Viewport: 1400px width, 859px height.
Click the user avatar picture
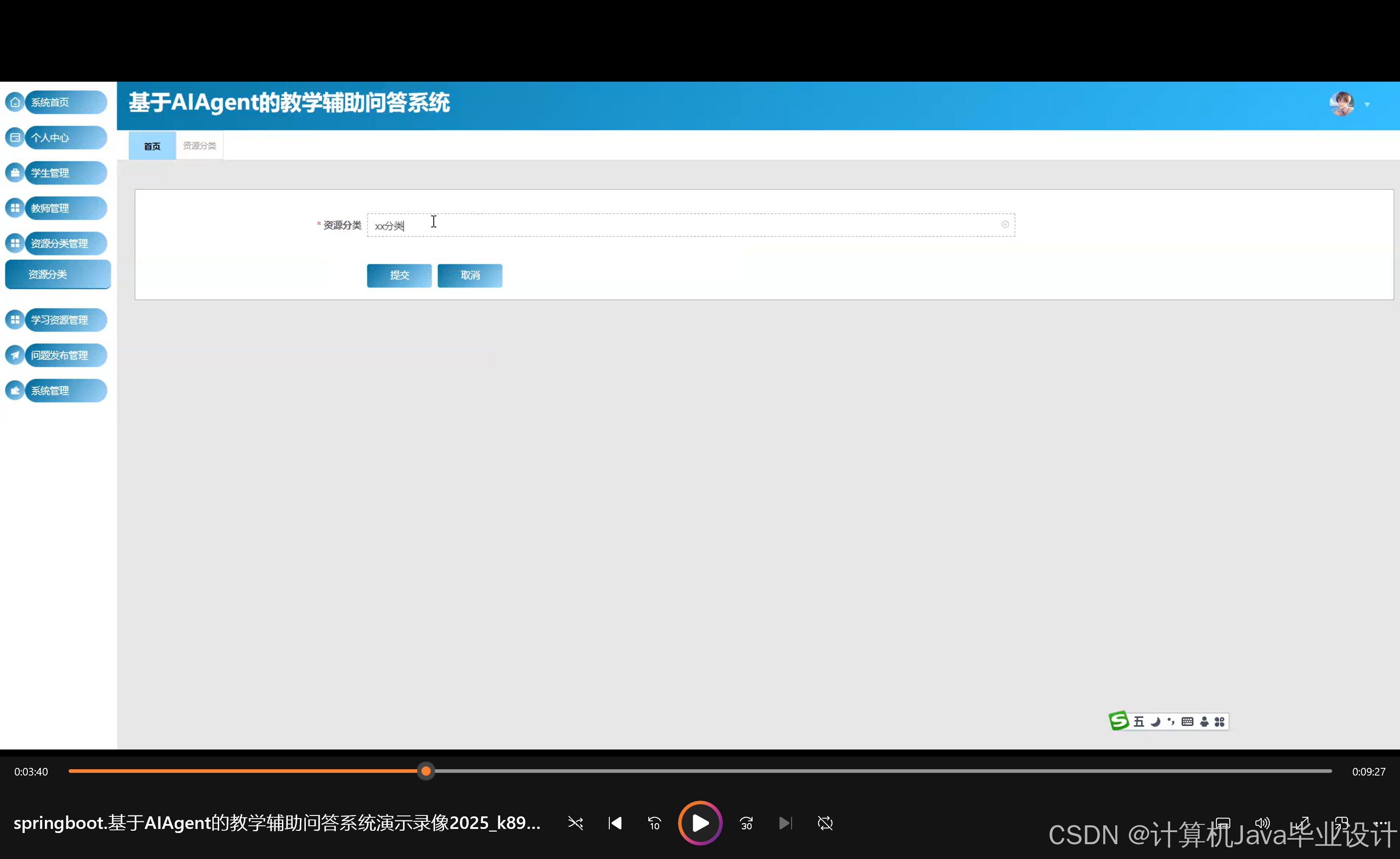1342,104
